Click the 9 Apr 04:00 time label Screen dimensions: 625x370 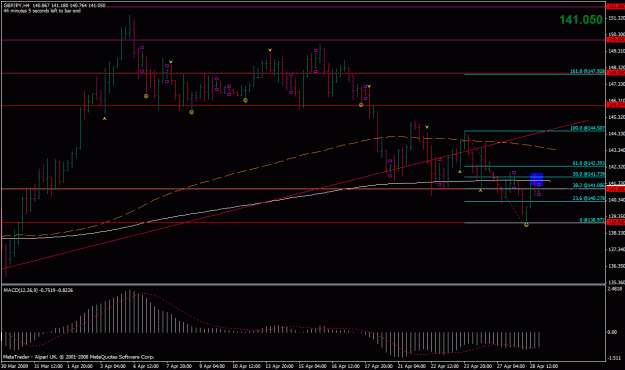pyautogui.click(x=212, y=366)
